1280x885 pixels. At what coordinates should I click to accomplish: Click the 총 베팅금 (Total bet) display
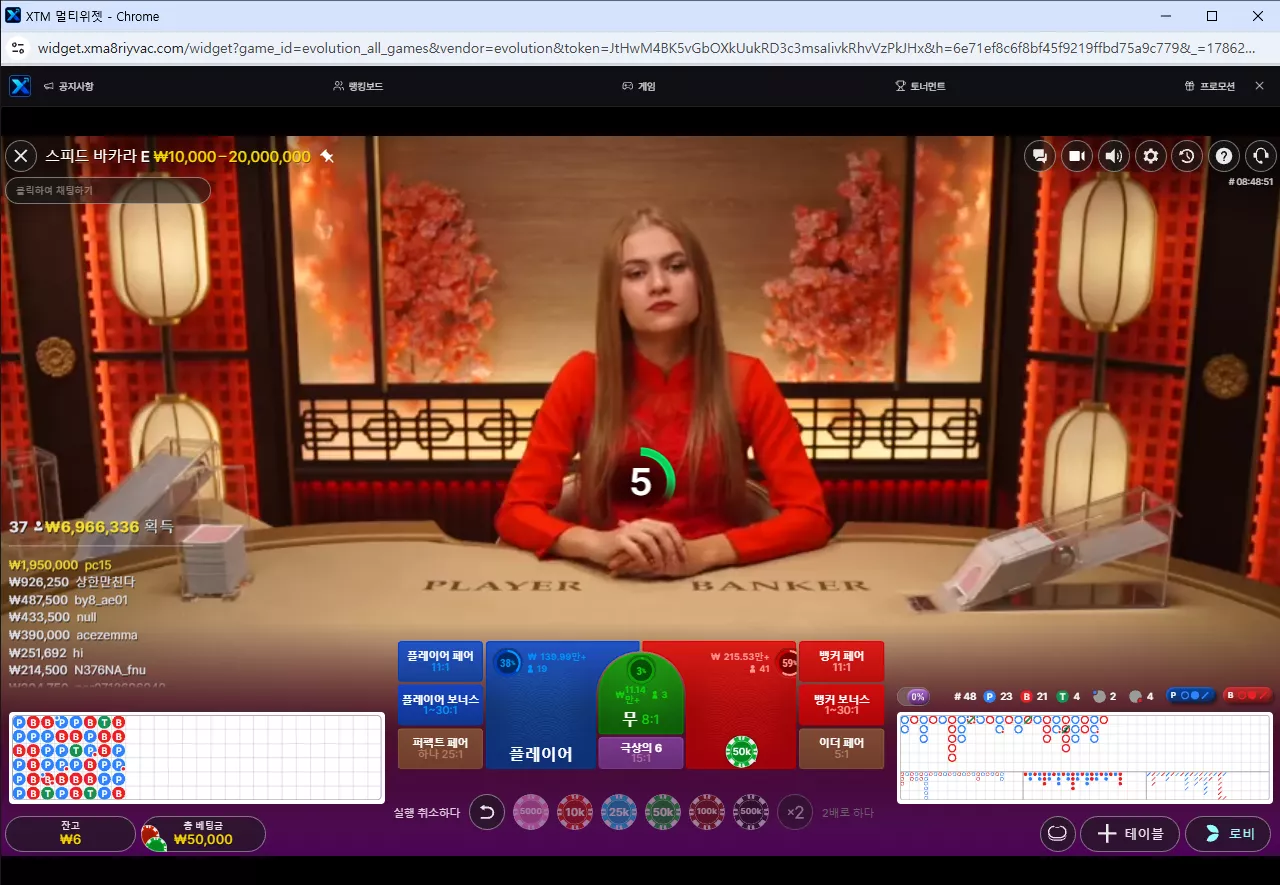[x=202, y=834]
